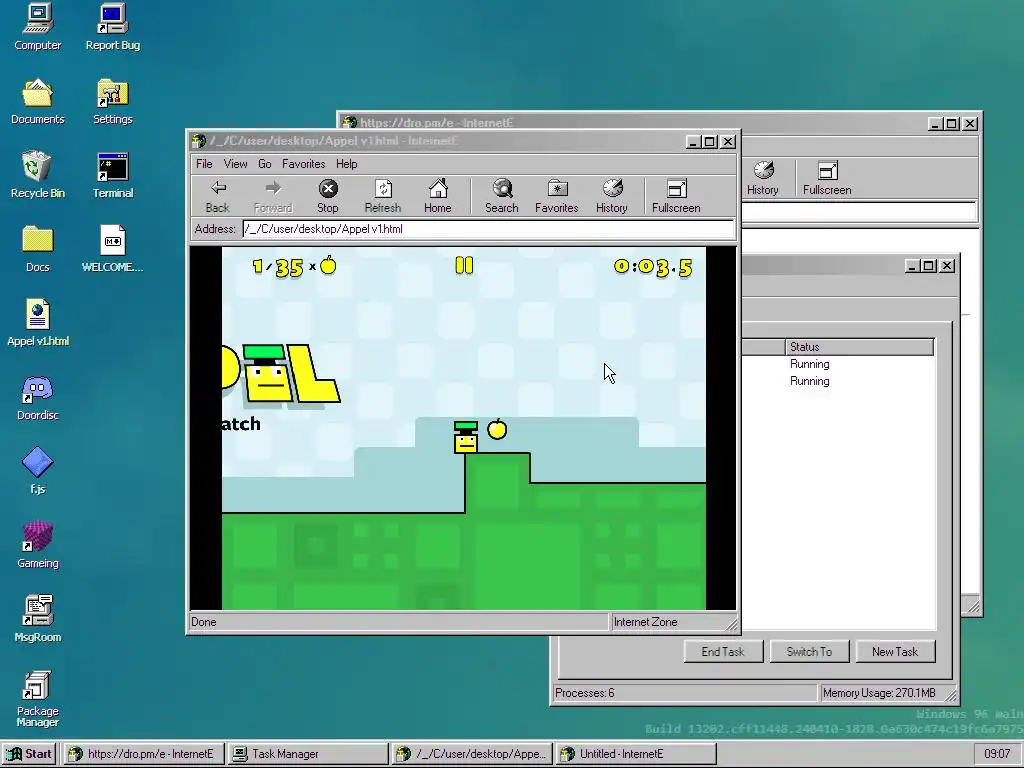Open the MsgRoom shortcut
This screenshot has width=1024, height=768.
pos(38,618)
